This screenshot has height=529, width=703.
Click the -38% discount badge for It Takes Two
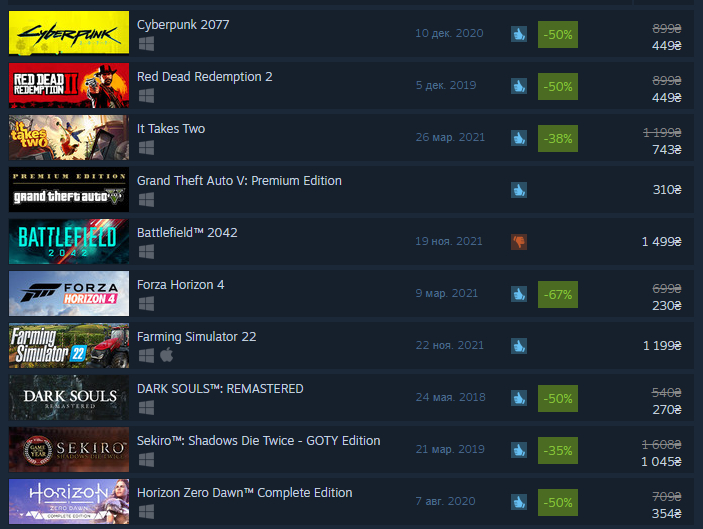tap(558, 139)
